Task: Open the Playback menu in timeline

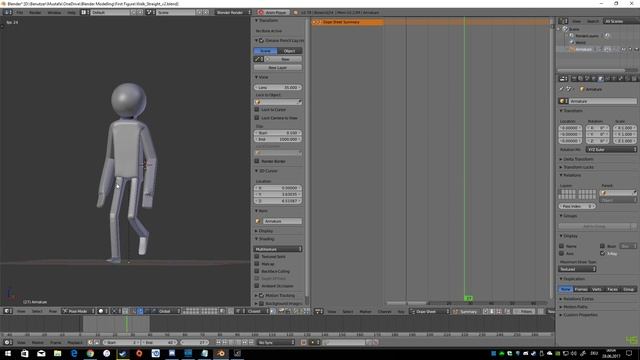Action: pyautogui.click(x=75, y=342)
